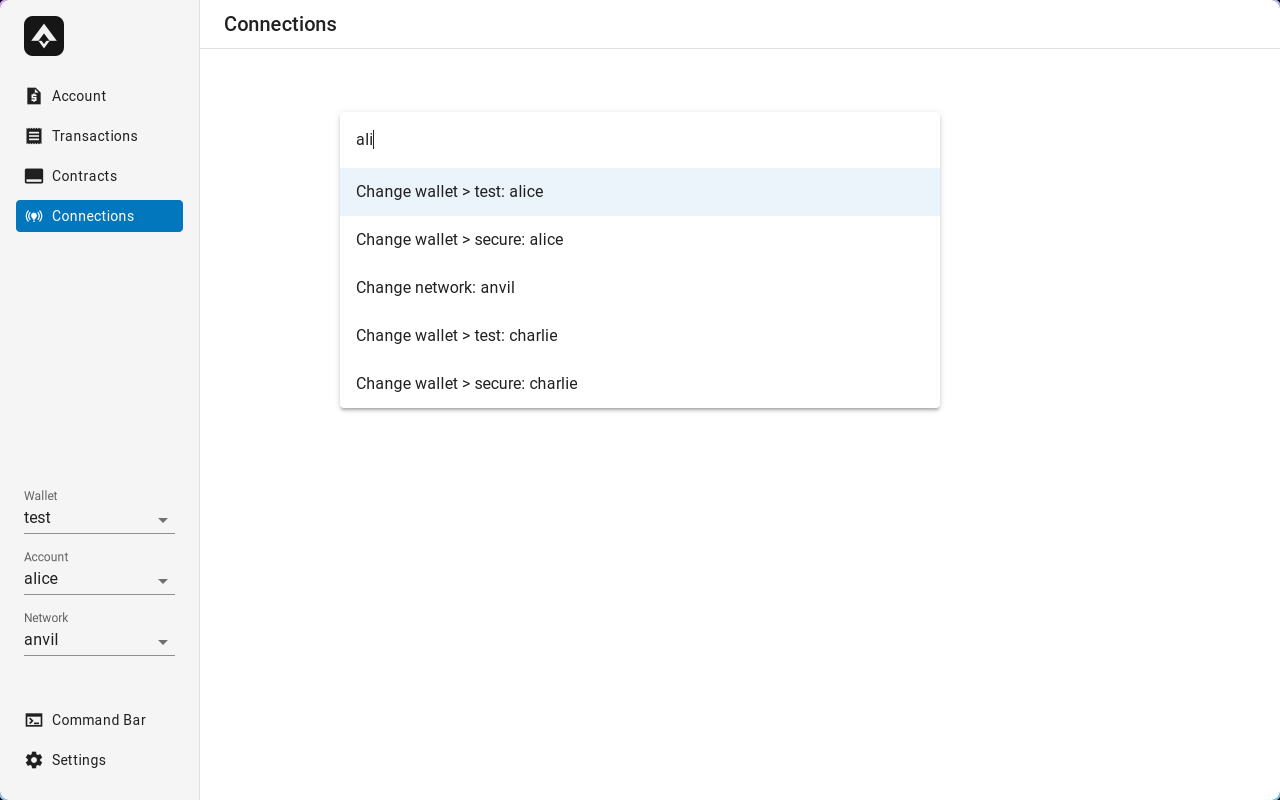Click the Account sidebar icon
The image size is (1280, 800).
coord(34,96)
